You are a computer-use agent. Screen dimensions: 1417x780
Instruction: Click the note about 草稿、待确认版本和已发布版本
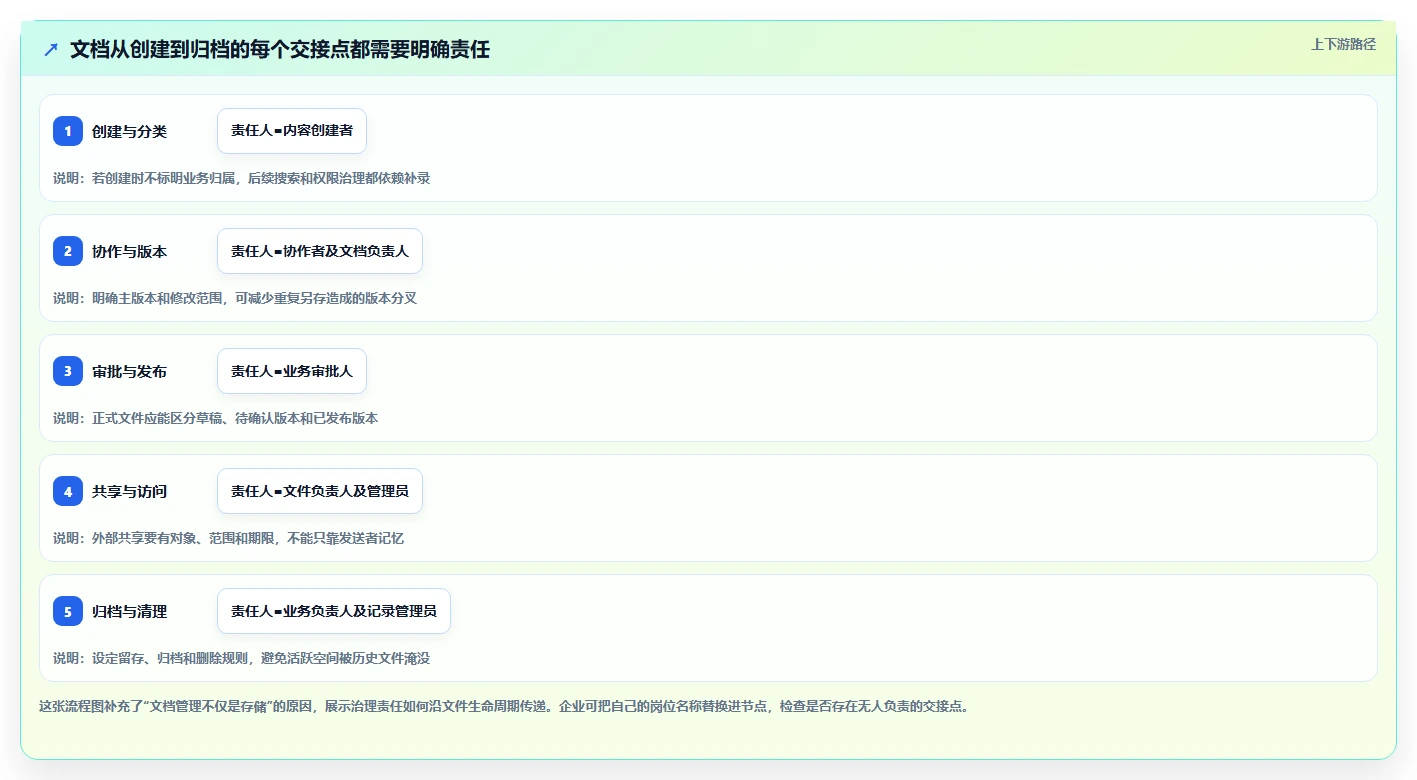215,418
